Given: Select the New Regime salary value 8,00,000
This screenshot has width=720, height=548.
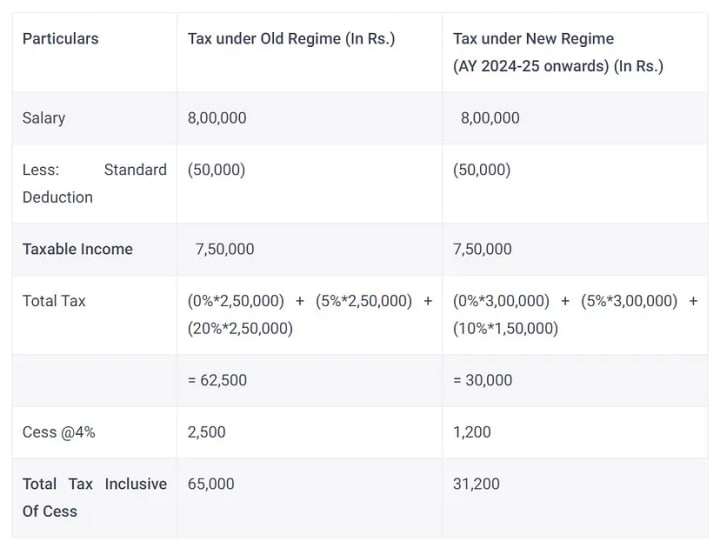Looking at the screenshot, I should (490, 117).
